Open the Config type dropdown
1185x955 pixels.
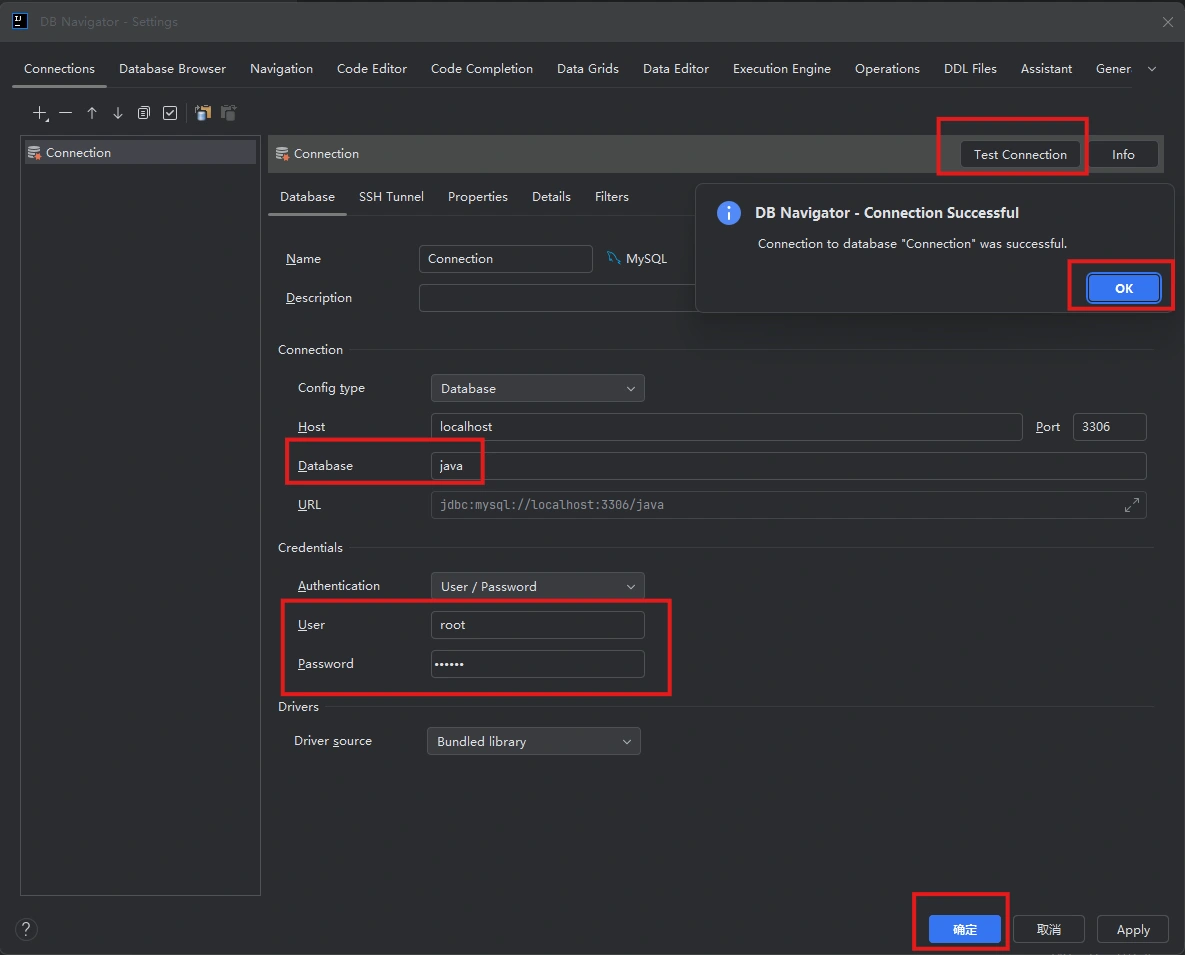pyautogui.click(x=537, y=388)
